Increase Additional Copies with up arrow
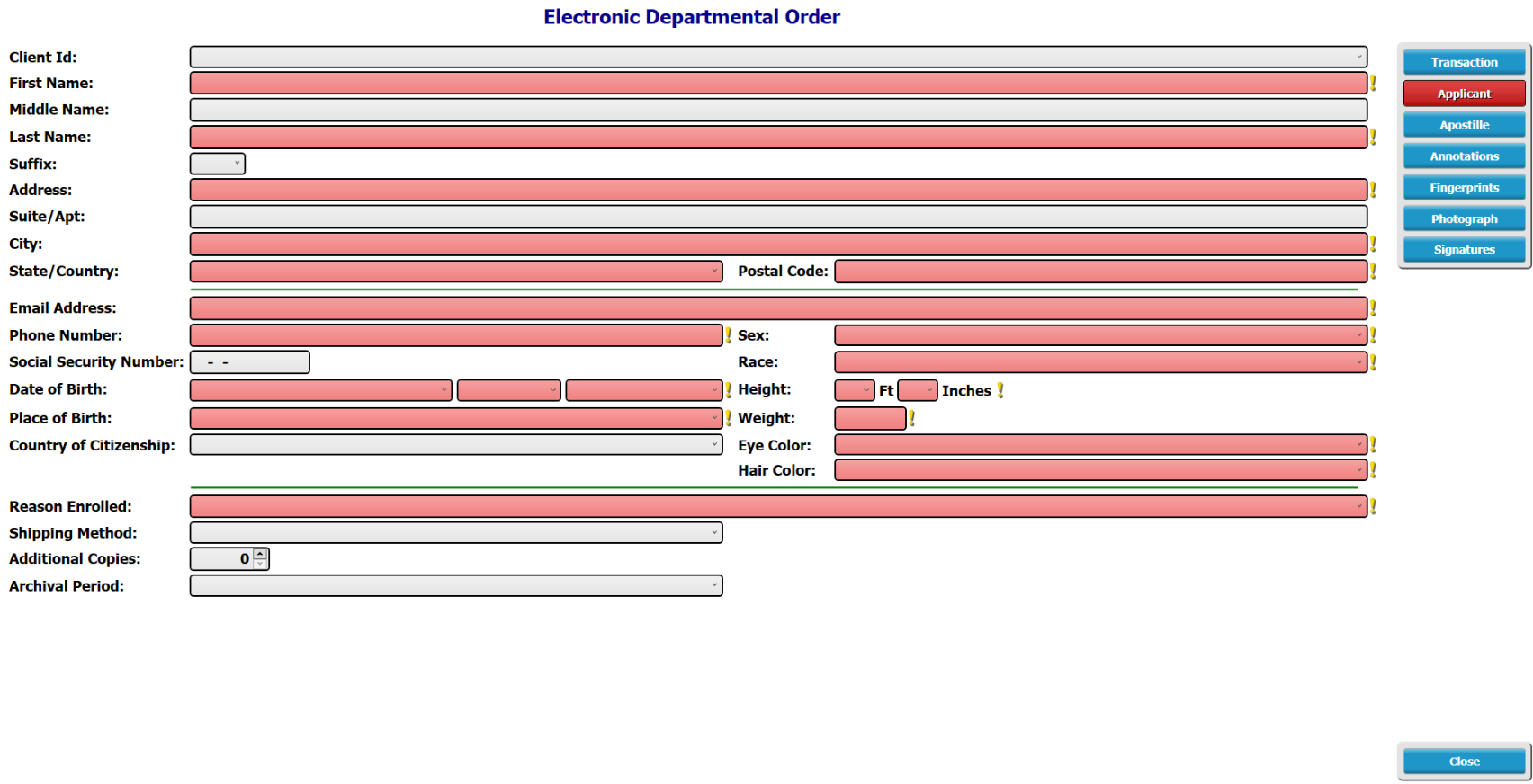 click(x=260, y=554)
